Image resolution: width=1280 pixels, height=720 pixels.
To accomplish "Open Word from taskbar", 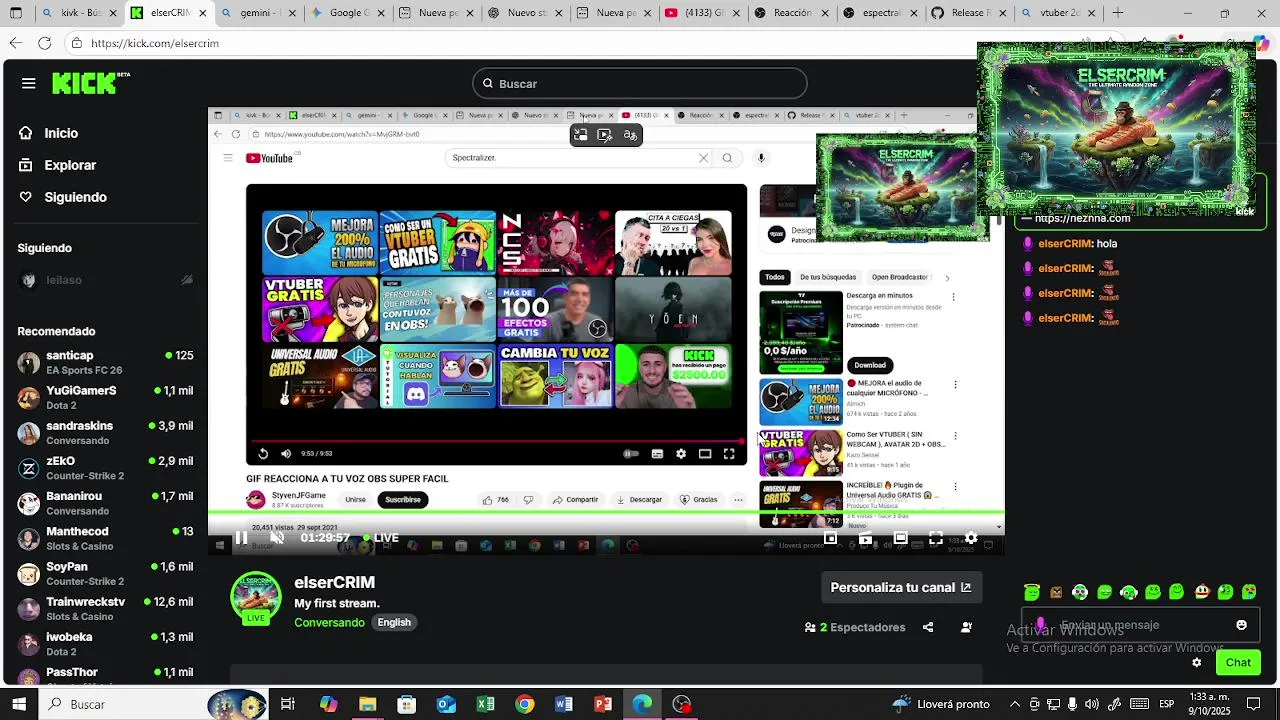I will click(x=564, y=704).
